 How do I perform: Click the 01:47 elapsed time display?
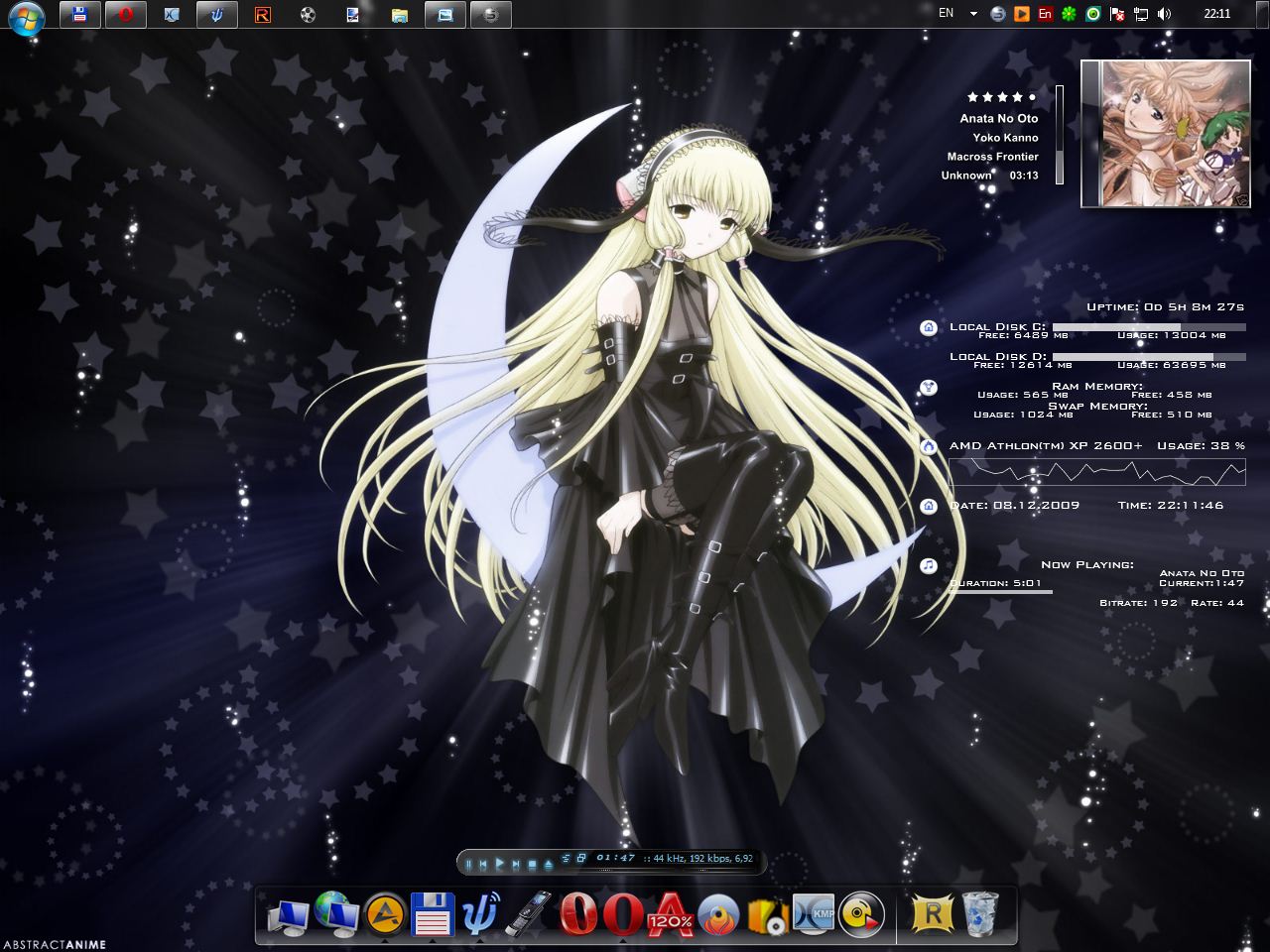point(615,858)
